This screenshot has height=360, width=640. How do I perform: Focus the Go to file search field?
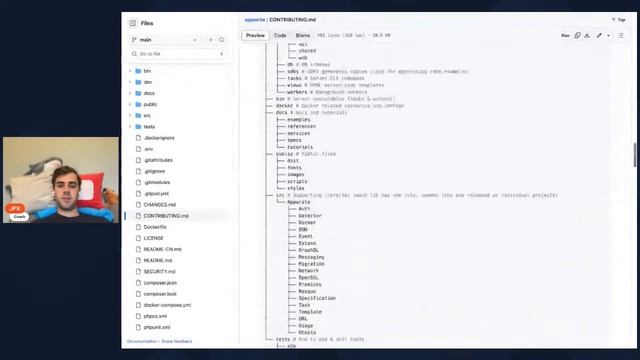[x=178, y=54]
